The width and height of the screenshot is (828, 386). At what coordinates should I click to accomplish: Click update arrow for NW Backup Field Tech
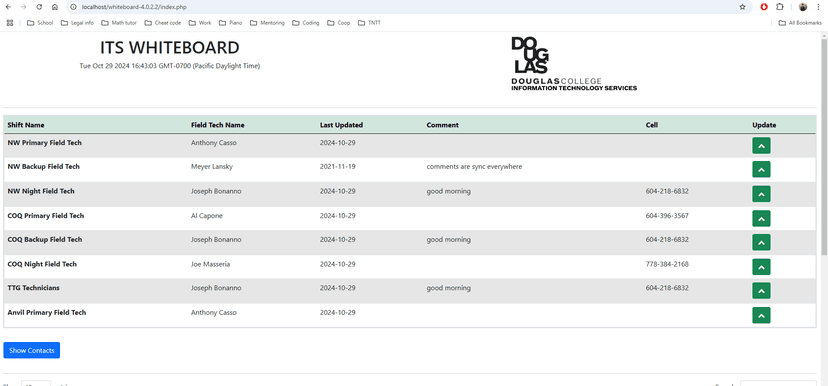click(x=761, y=170)
